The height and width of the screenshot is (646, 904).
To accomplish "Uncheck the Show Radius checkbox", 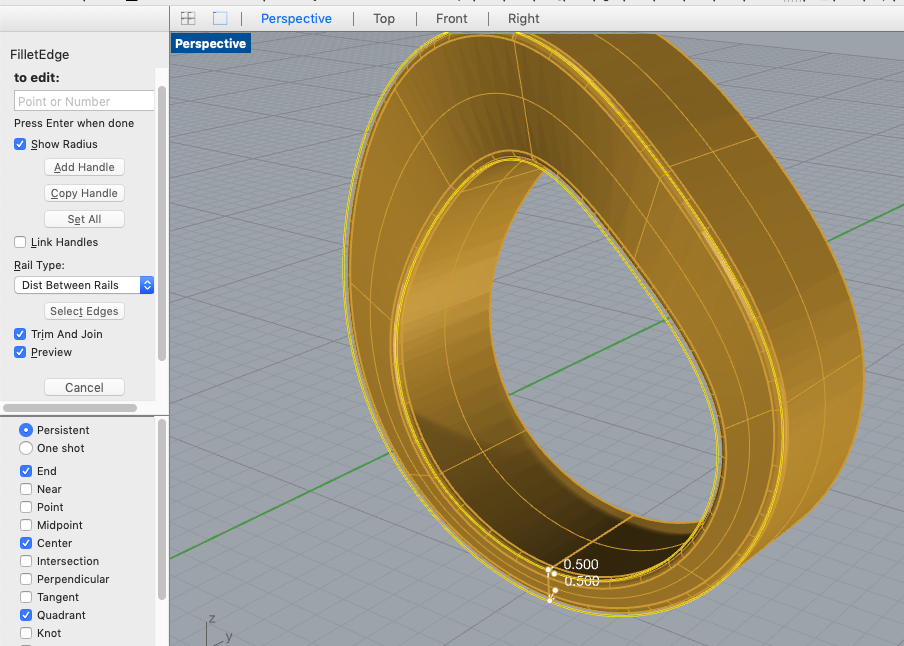I will click(20, 144).
